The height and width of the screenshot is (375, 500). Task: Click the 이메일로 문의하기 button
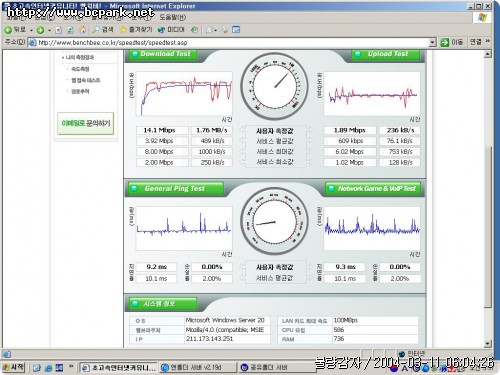86,124
